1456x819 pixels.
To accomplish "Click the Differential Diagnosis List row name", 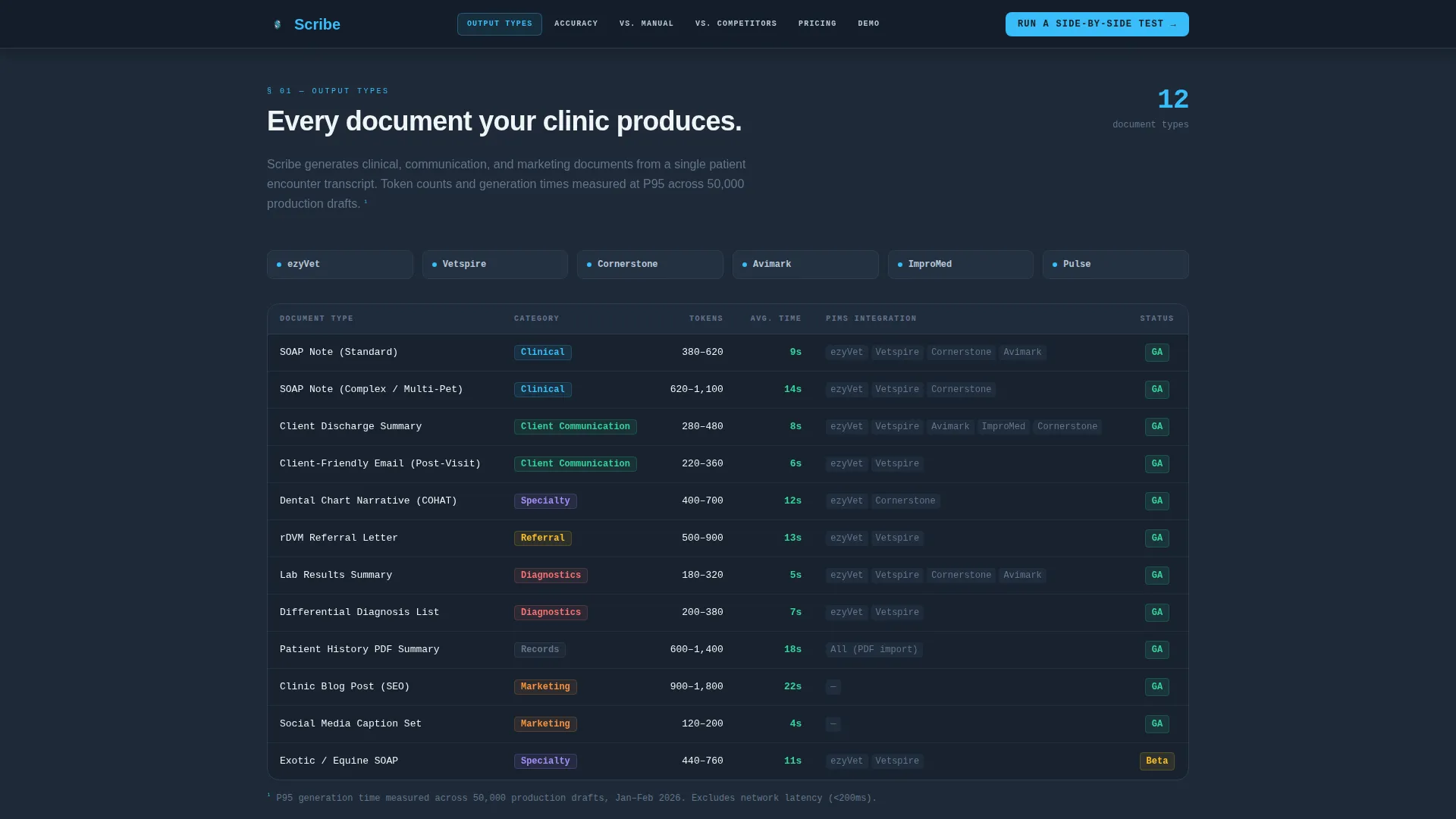I will coord(359,613).
